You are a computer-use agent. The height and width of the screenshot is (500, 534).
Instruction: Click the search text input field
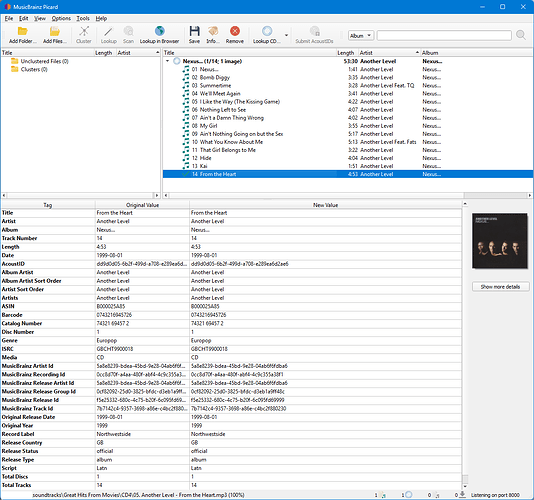pos(444,35)
